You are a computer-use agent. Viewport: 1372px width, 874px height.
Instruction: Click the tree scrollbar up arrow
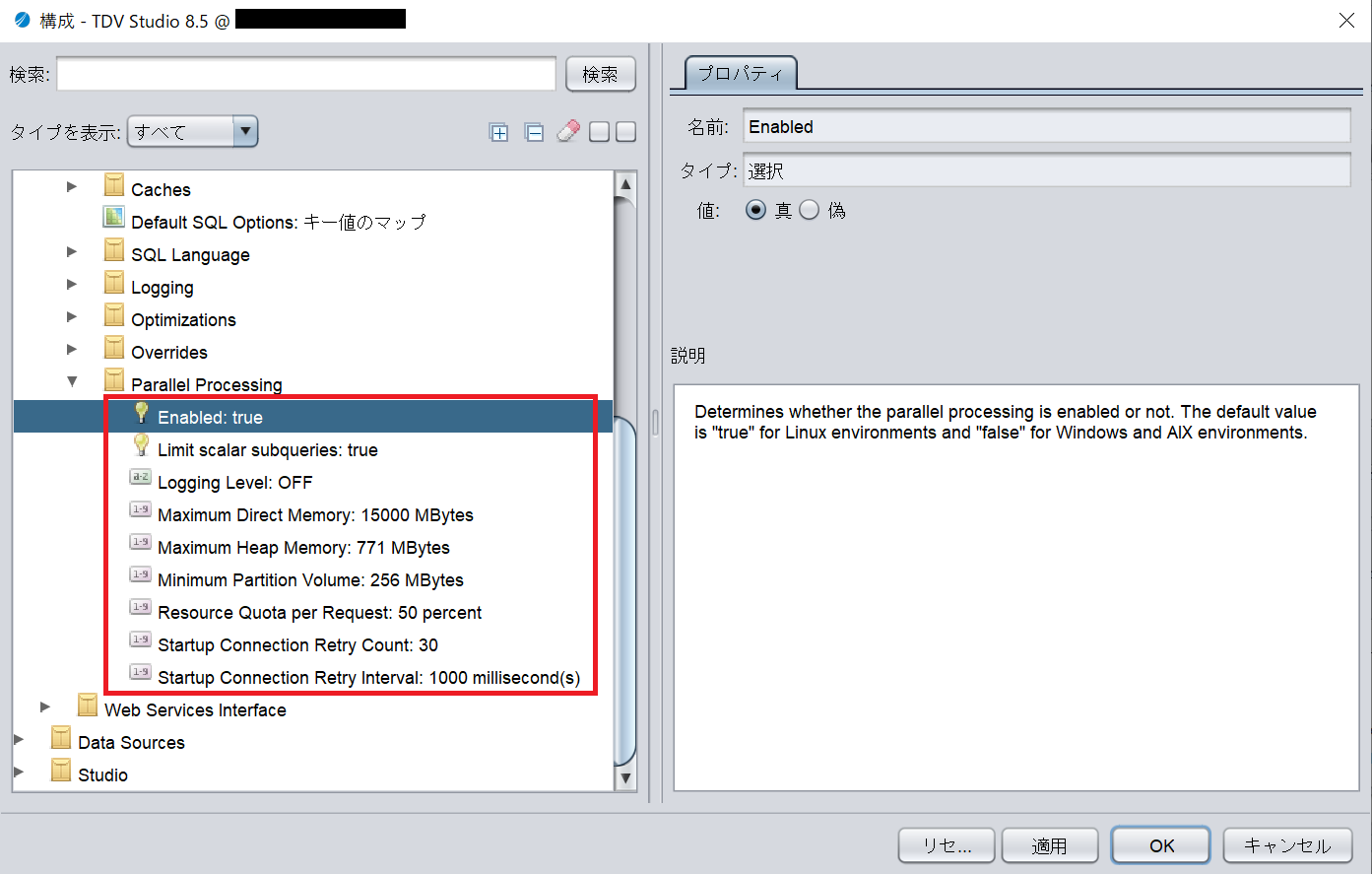(x=625, y=184)
